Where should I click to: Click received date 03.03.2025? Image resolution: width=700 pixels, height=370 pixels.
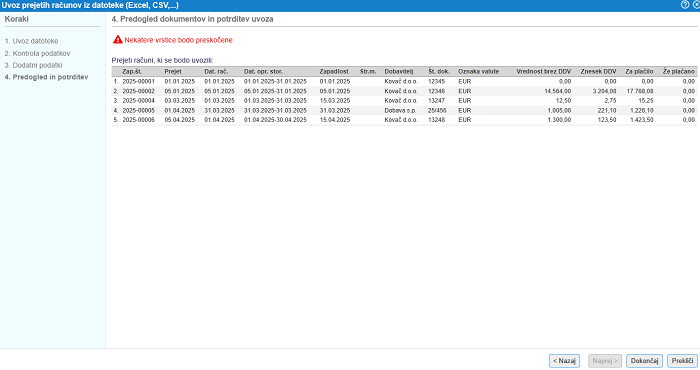179,101
